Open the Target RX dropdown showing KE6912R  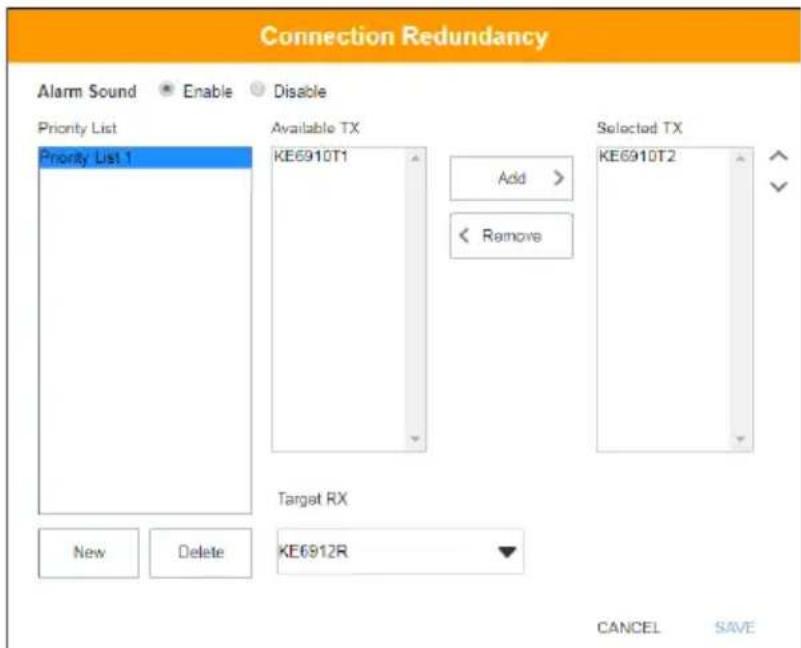[400, 551]
